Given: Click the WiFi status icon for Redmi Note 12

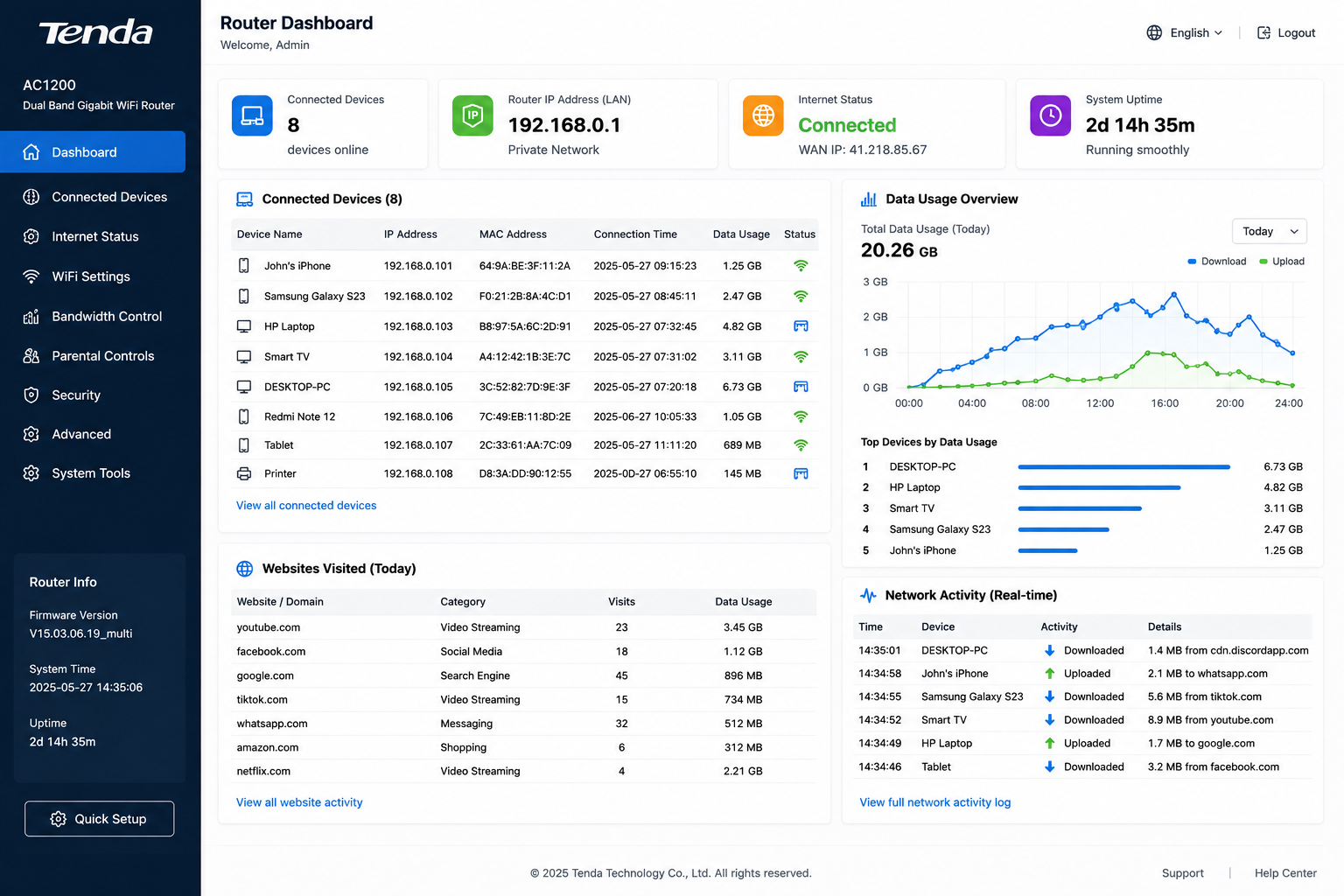Looking at the screenshot, I should [801, 416].
